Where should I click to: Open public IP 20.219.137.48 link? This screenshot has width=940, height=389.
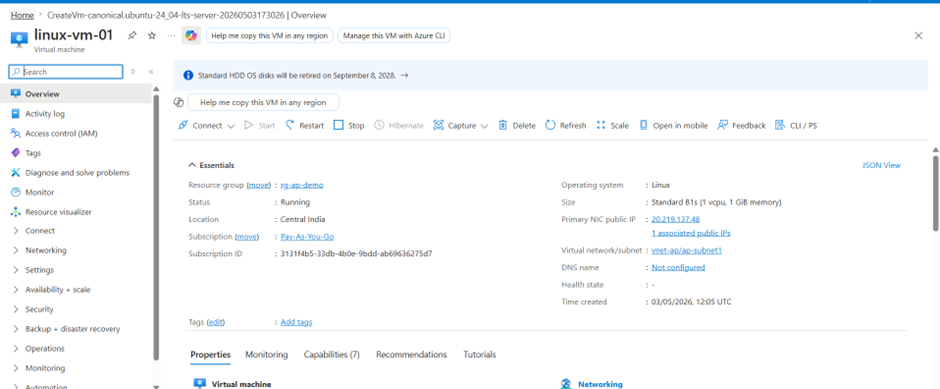(x=676, y=219)
